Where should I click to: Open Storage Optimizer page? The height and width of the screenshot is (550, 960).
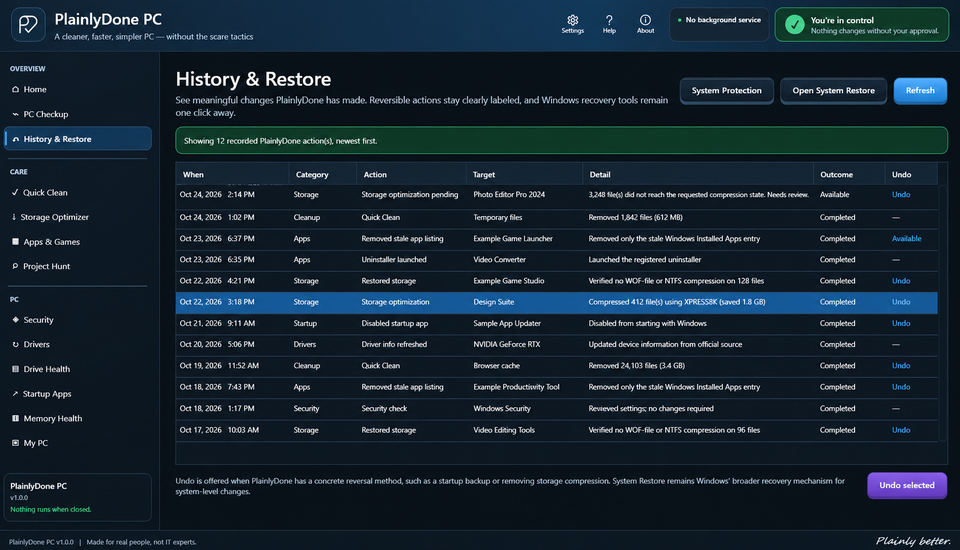point(78,217)
